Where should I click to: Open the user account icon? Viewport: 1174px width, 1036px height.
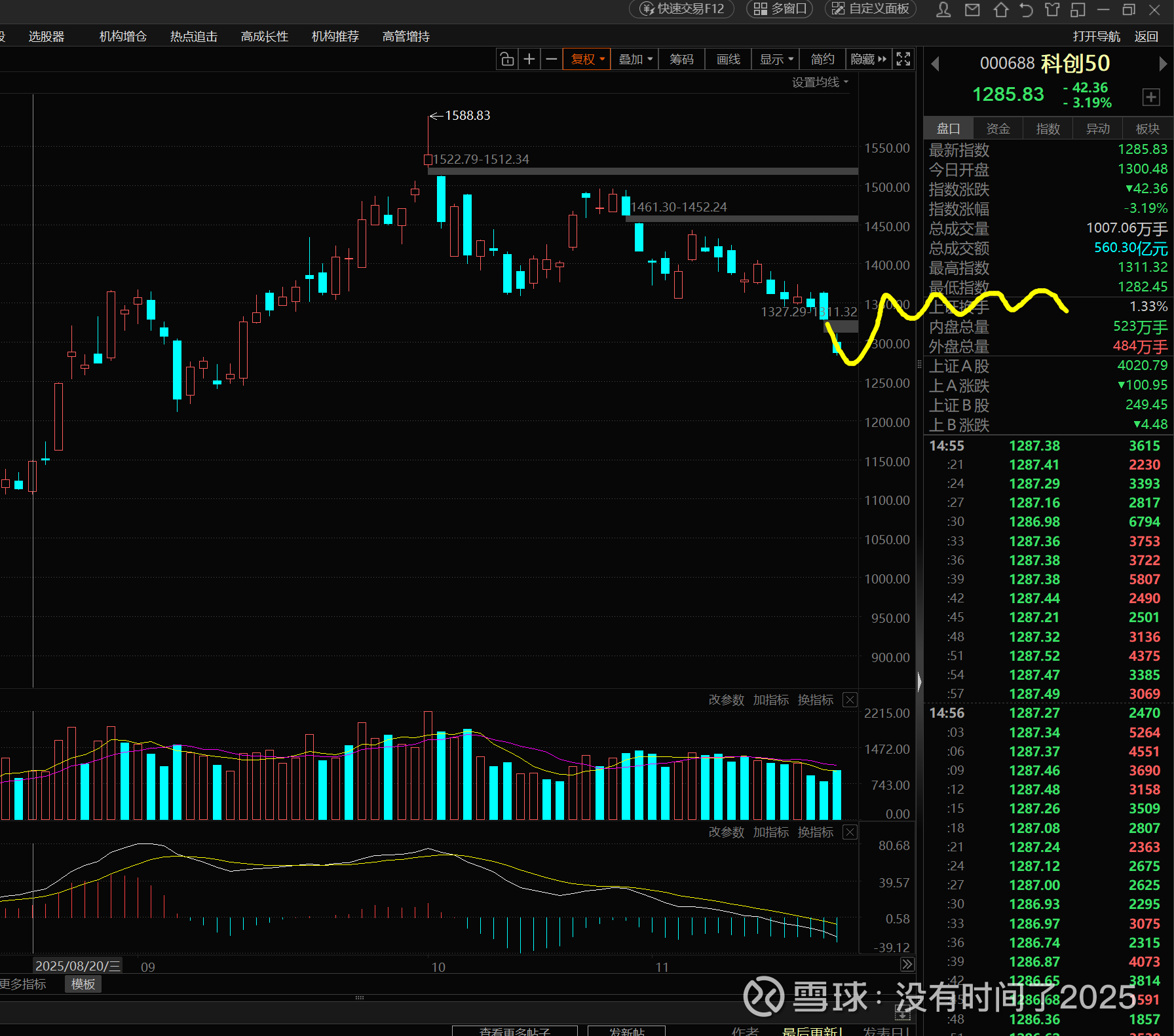tap(943, 10)
